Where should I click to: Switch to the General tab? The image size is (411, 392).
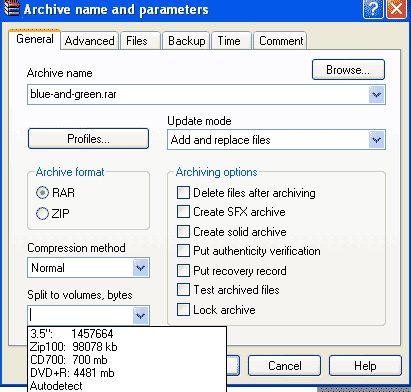[35, 39]
